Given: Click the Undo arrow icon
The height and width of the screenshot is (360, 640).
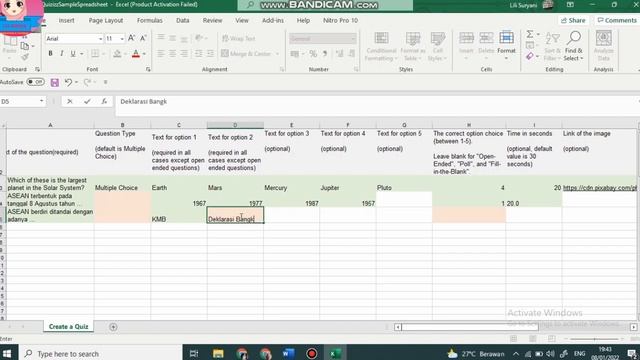Looking at the screenshot, I should (x=68, y=82).
